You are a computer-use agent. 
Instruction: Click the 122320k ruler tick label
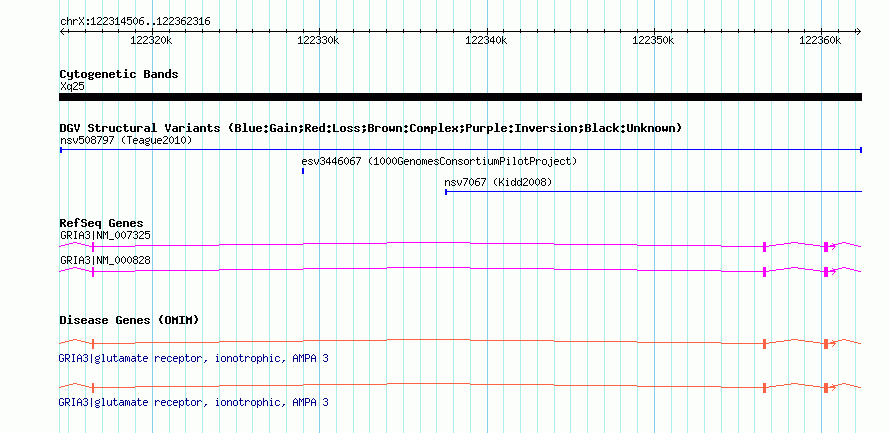pos(151,40)
